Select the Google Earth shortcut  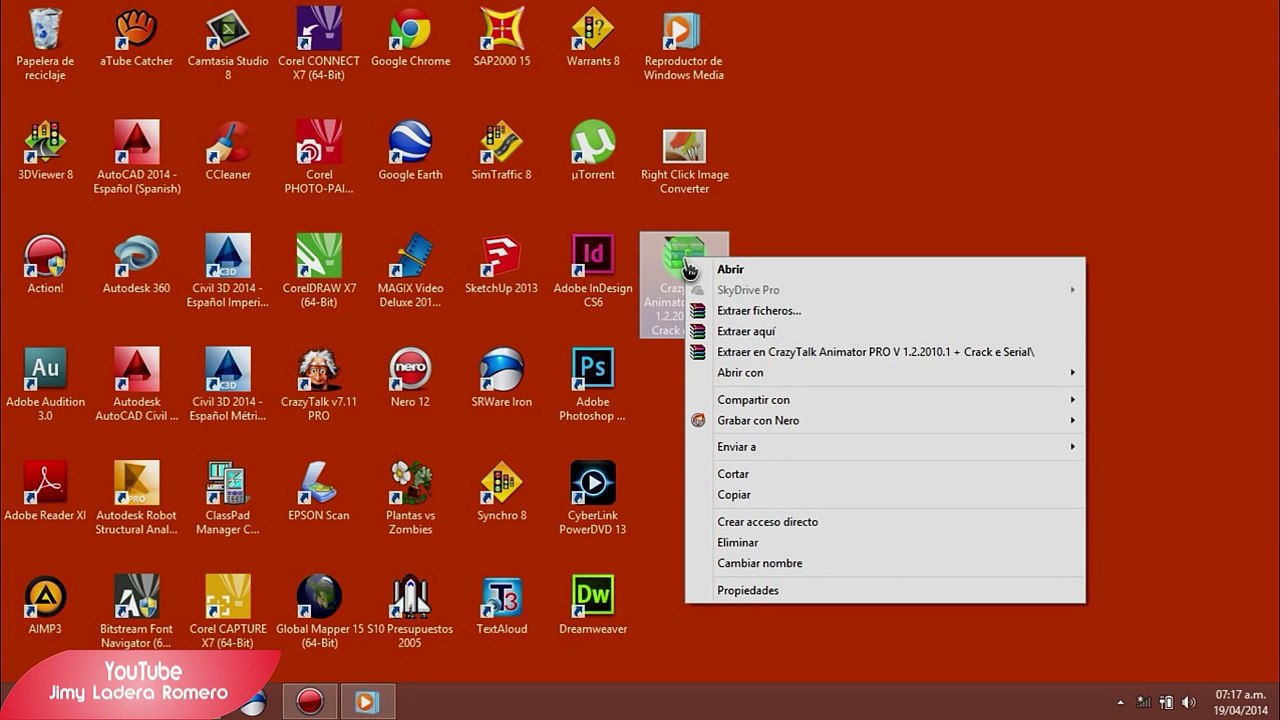pyautogui.click(x=410, y=151)
